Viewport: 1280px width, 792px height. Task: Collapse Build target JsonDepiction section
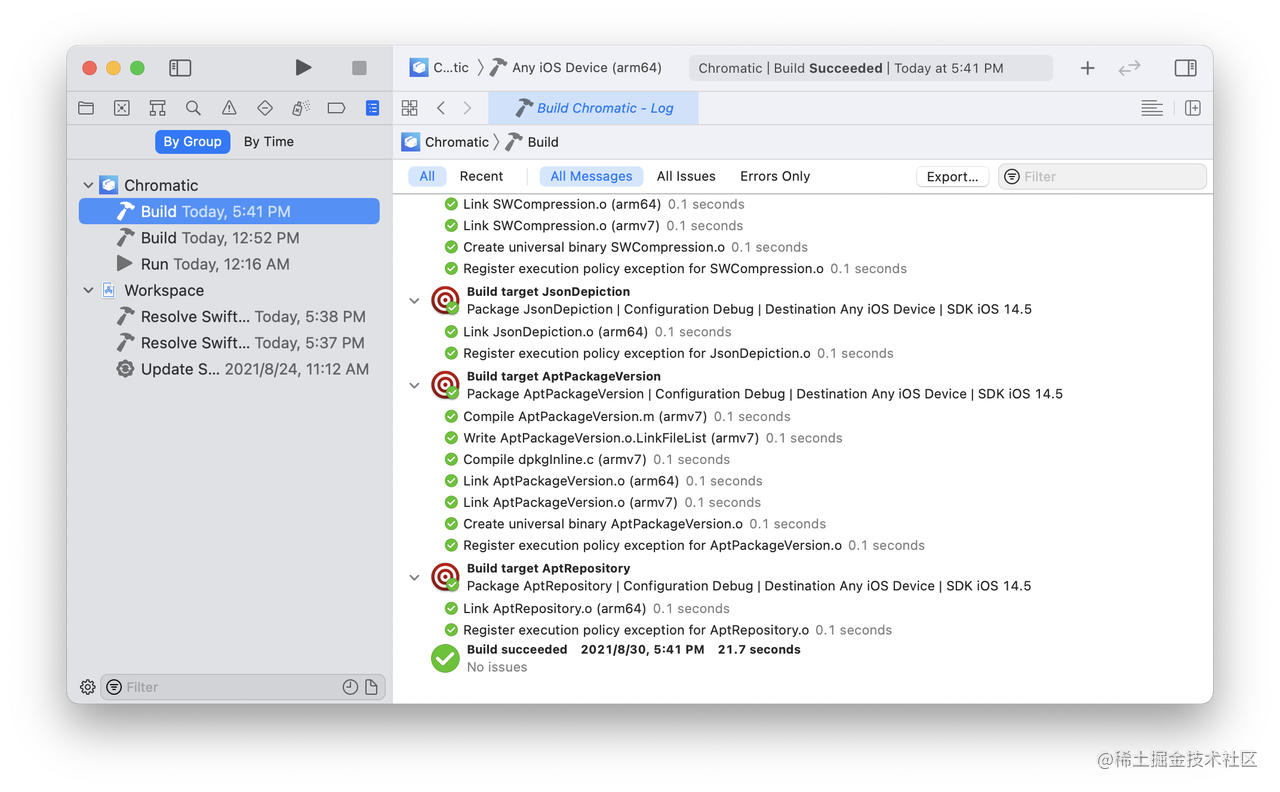(414, 300)
